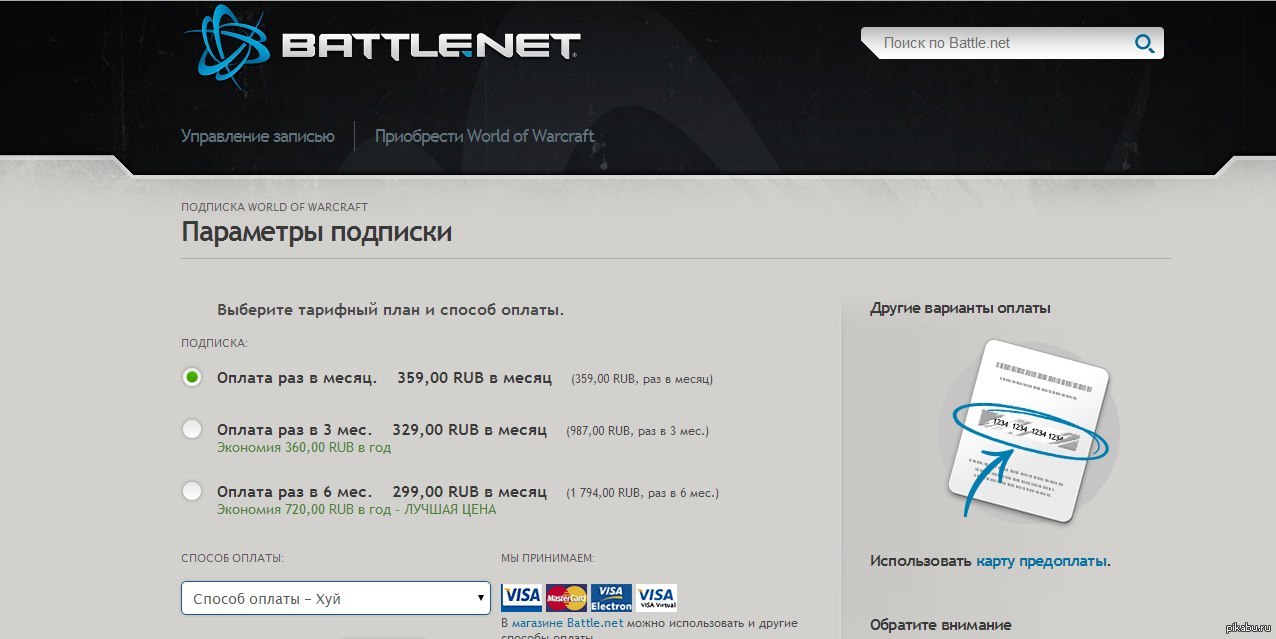Click the prepaid card illustration
This screenshot has height=639, width=1276.
click(x=1028, y=430)
